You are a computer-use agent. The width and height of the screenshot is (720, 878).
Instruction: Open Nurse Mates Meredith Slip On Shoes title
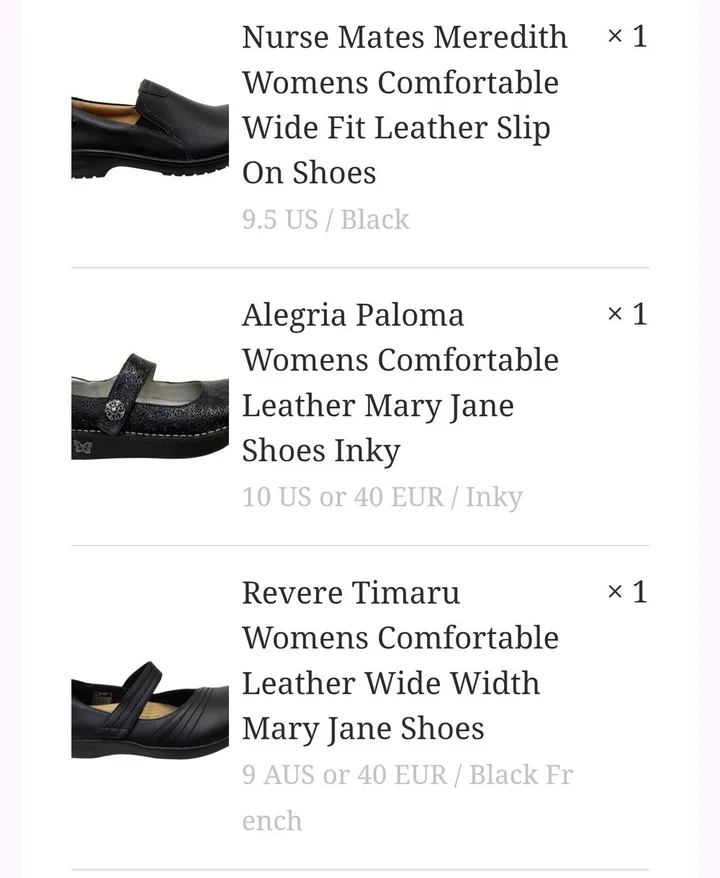404,105
